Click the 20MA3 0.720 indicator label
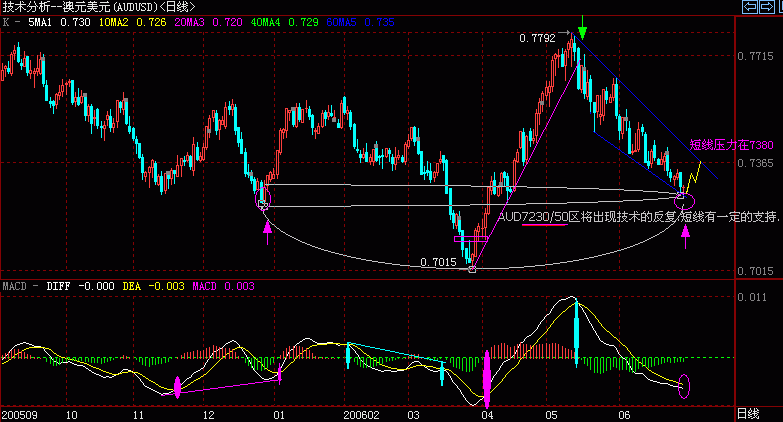Screen dimensions: 783x422 pos(208,22)
